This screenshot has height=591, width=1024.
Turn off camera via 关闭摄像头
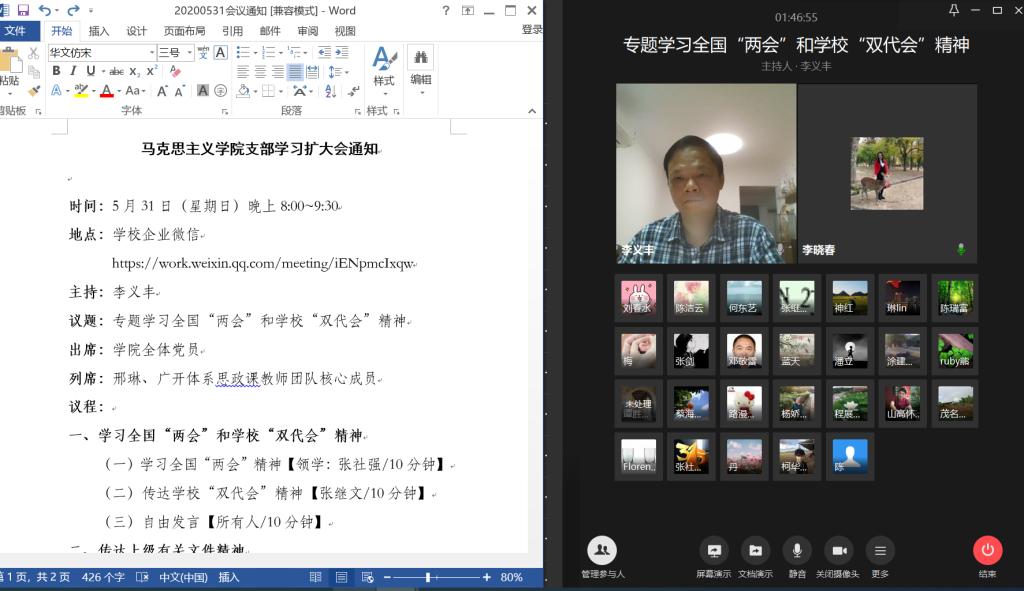838,551
